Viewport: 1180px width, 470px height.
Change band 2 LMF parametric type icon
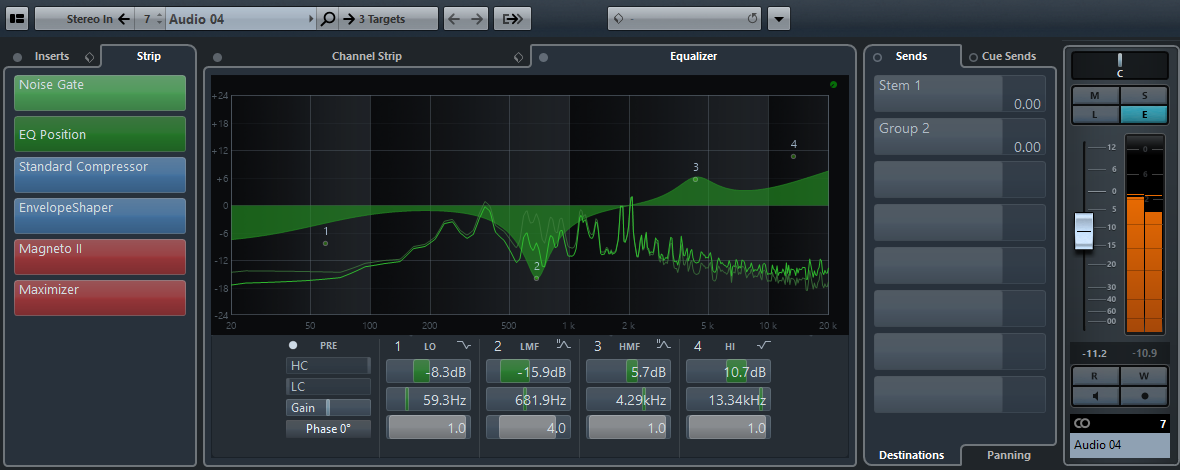tap(564, 345)
